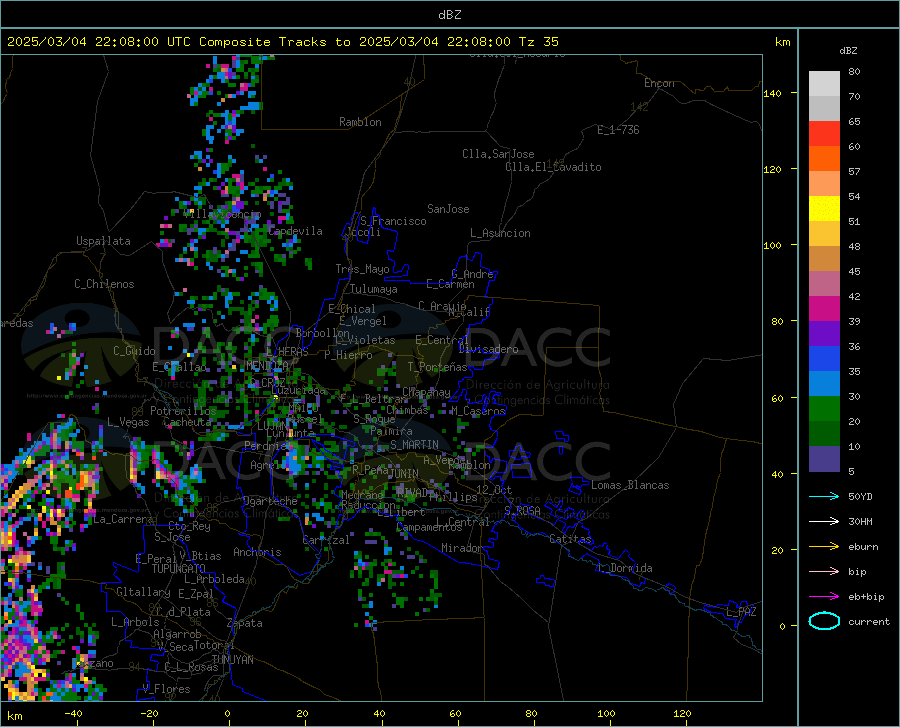This screenshot has height=727, width=900.
Task: Click the 'dBZ' title in top bar
Action: coord(450,15)
